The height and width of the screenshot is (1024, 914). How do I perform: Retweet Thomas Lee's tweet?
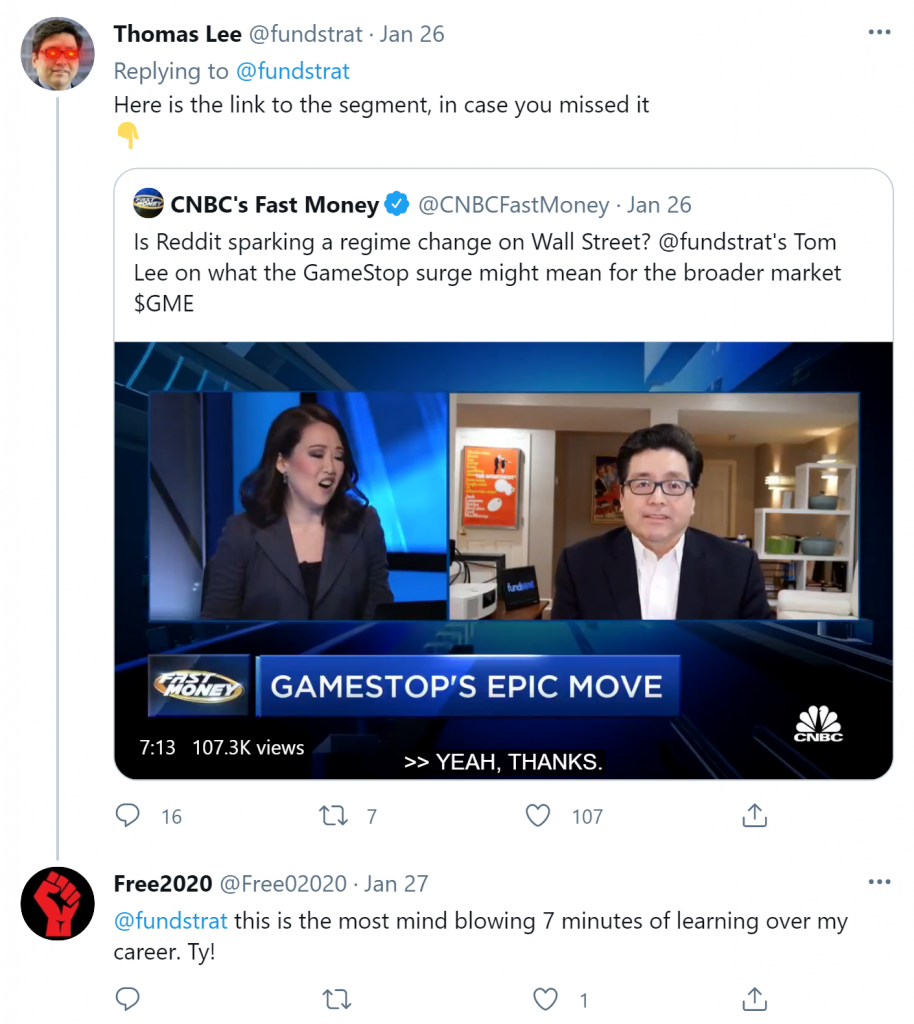point(333,816)
